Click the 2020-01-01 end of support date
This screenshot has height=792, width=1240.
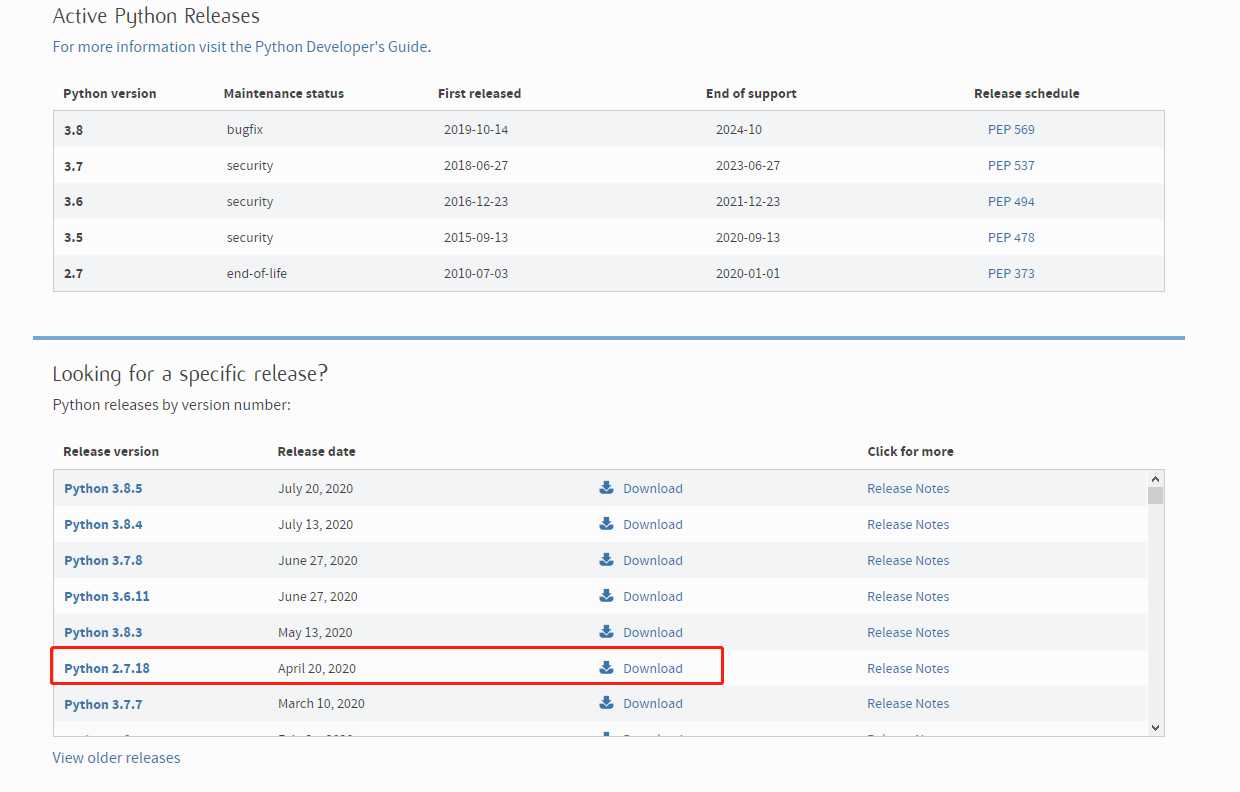[x=748, y=274]
